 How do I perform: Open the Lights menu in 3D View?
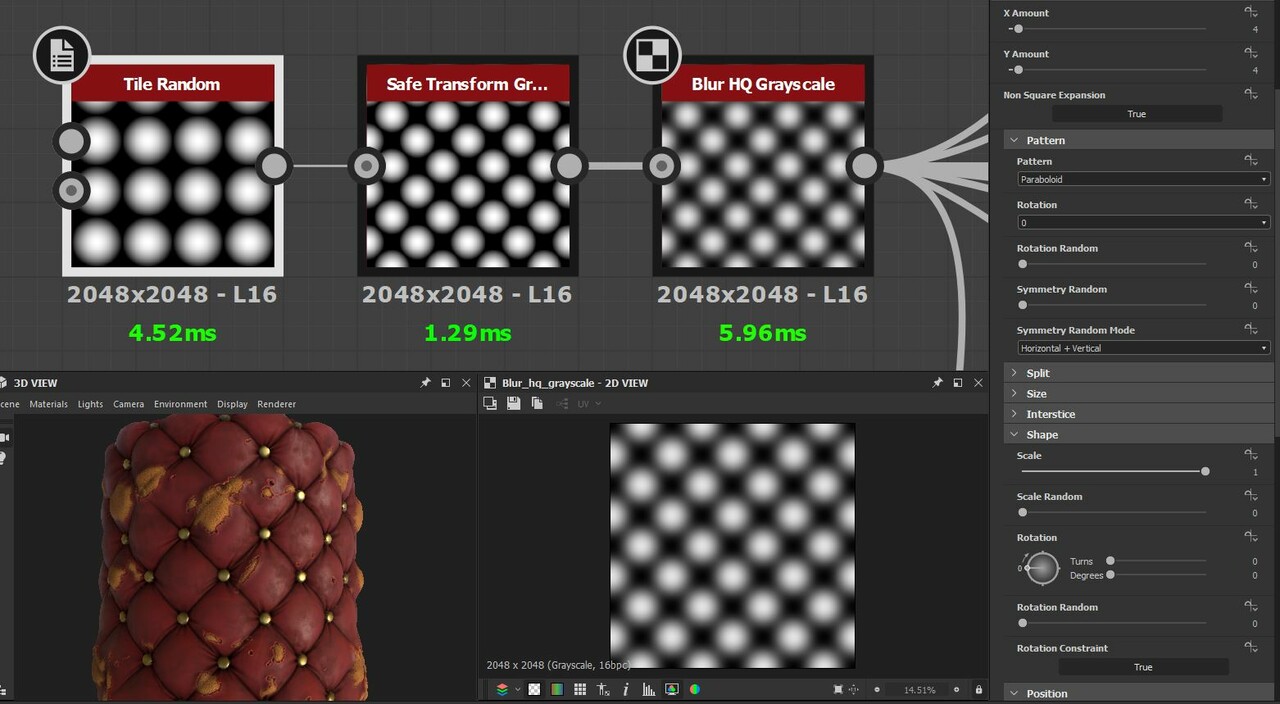click(x=90, y=404)
